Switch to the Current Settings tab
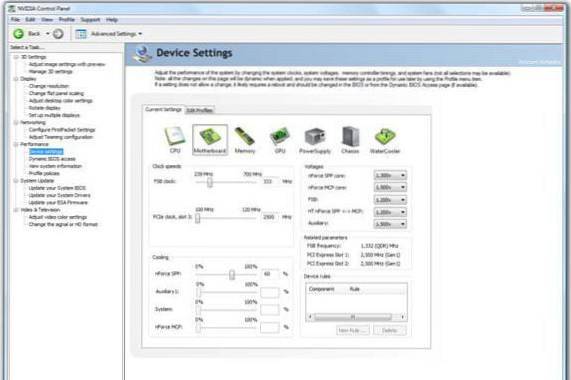Screen dimensions: 571x380 163,109
